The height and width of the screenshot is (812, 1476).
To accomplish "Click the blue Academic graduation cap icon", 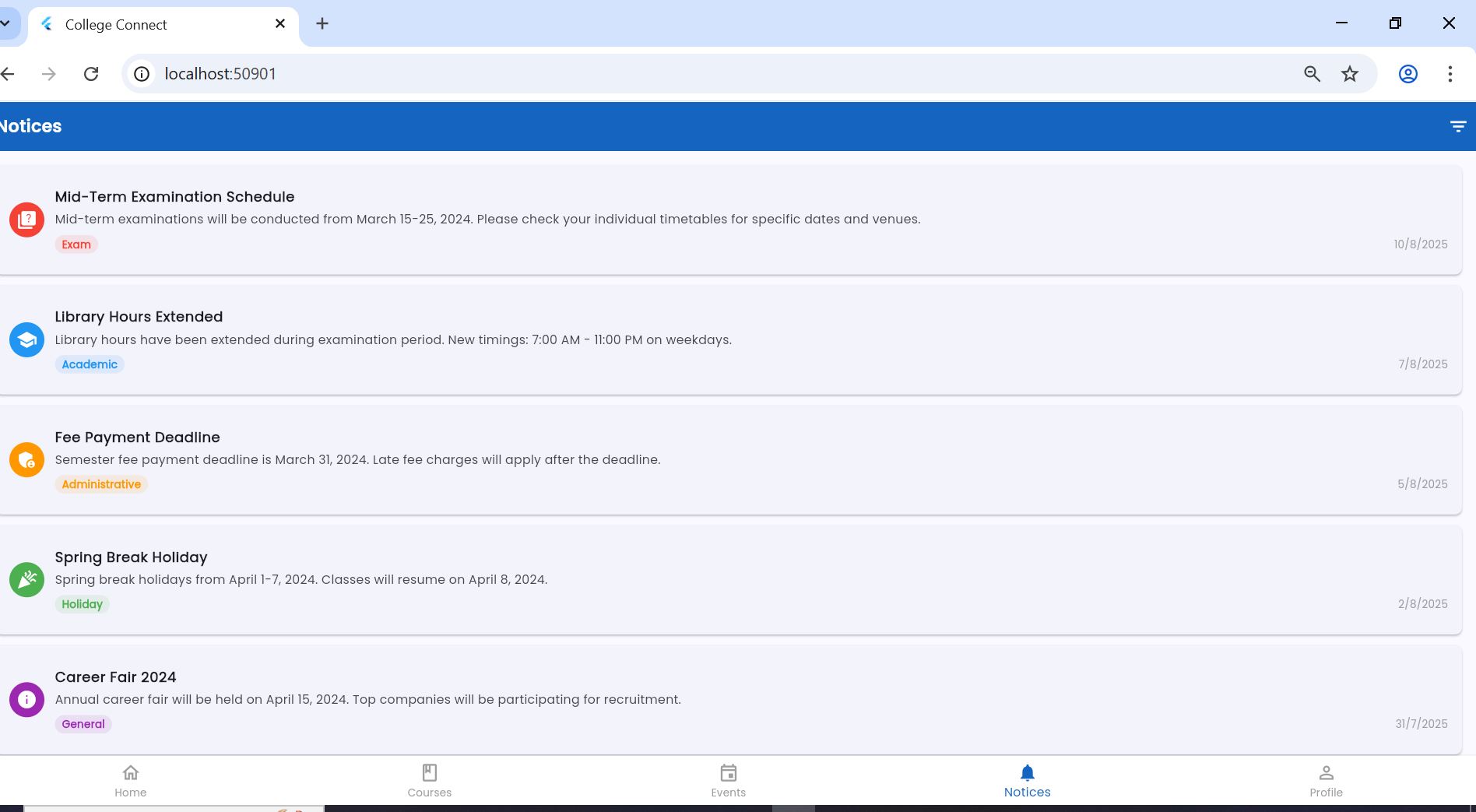I will pyautogui.click(x=26, y=340).
